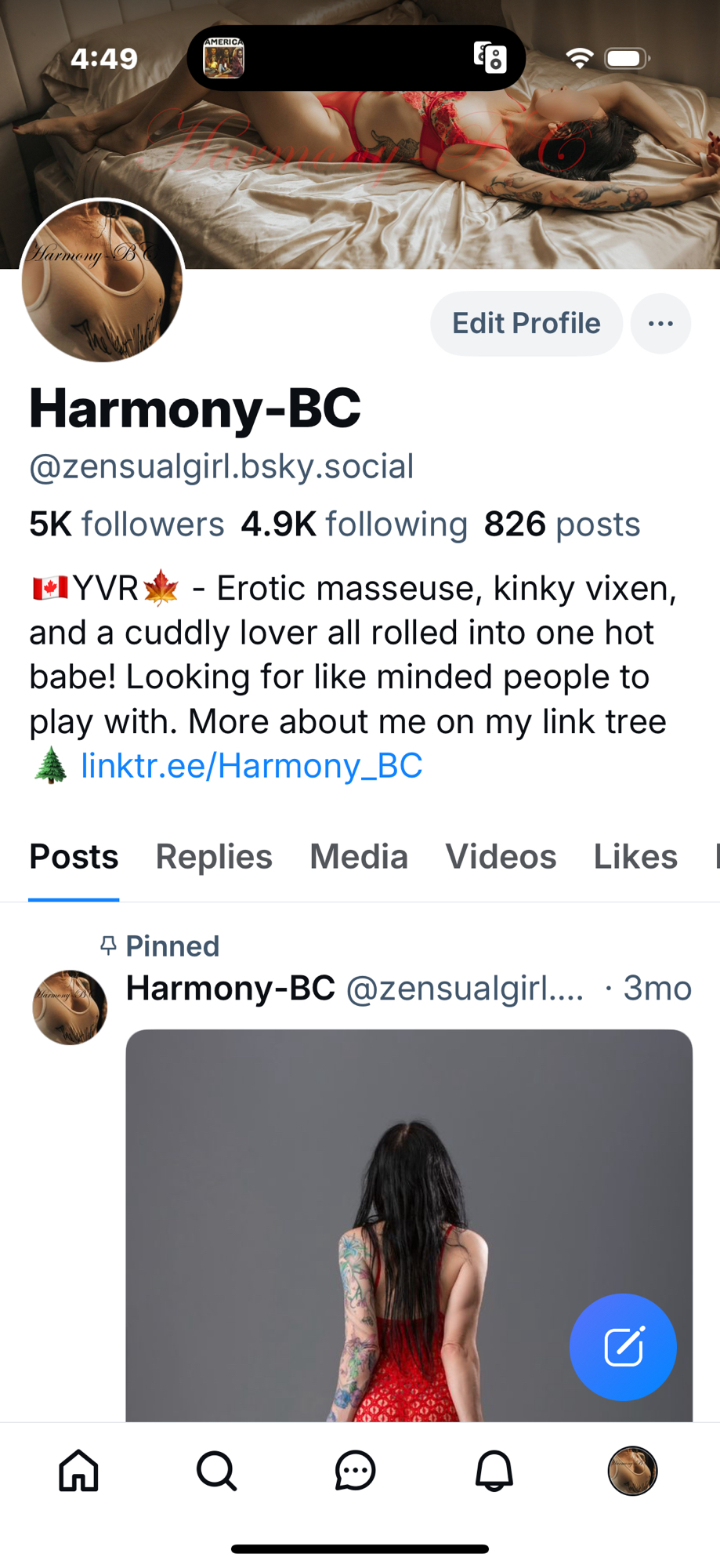Select the Videos tab
720x1568 pixels.
(x=501, y=856)
